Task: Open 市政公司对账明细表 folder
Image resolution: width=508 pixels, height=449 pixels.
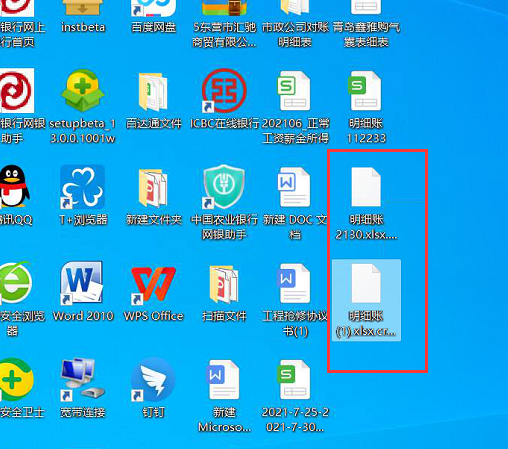Action: click(x=295, y=7)
